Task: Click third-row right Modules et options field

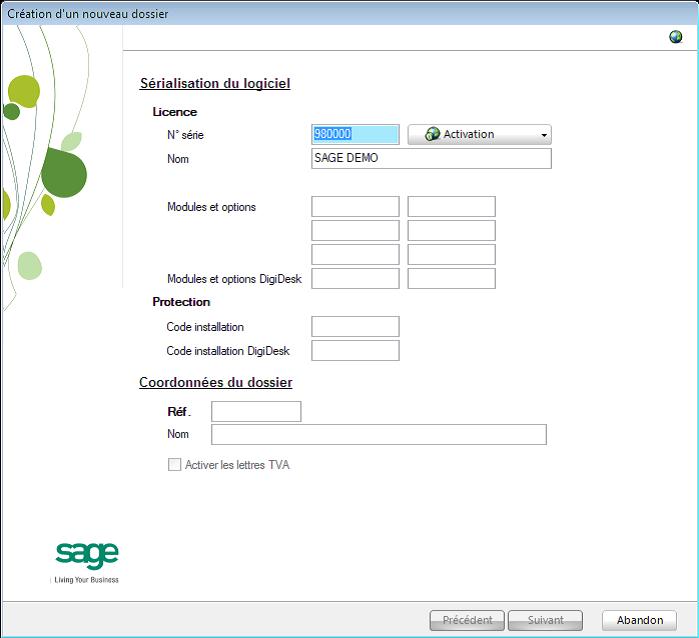Action: (x=451, y=255)
